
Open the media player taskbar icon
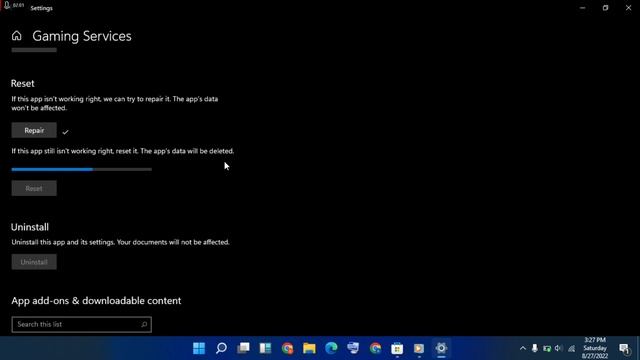(419, 349)
